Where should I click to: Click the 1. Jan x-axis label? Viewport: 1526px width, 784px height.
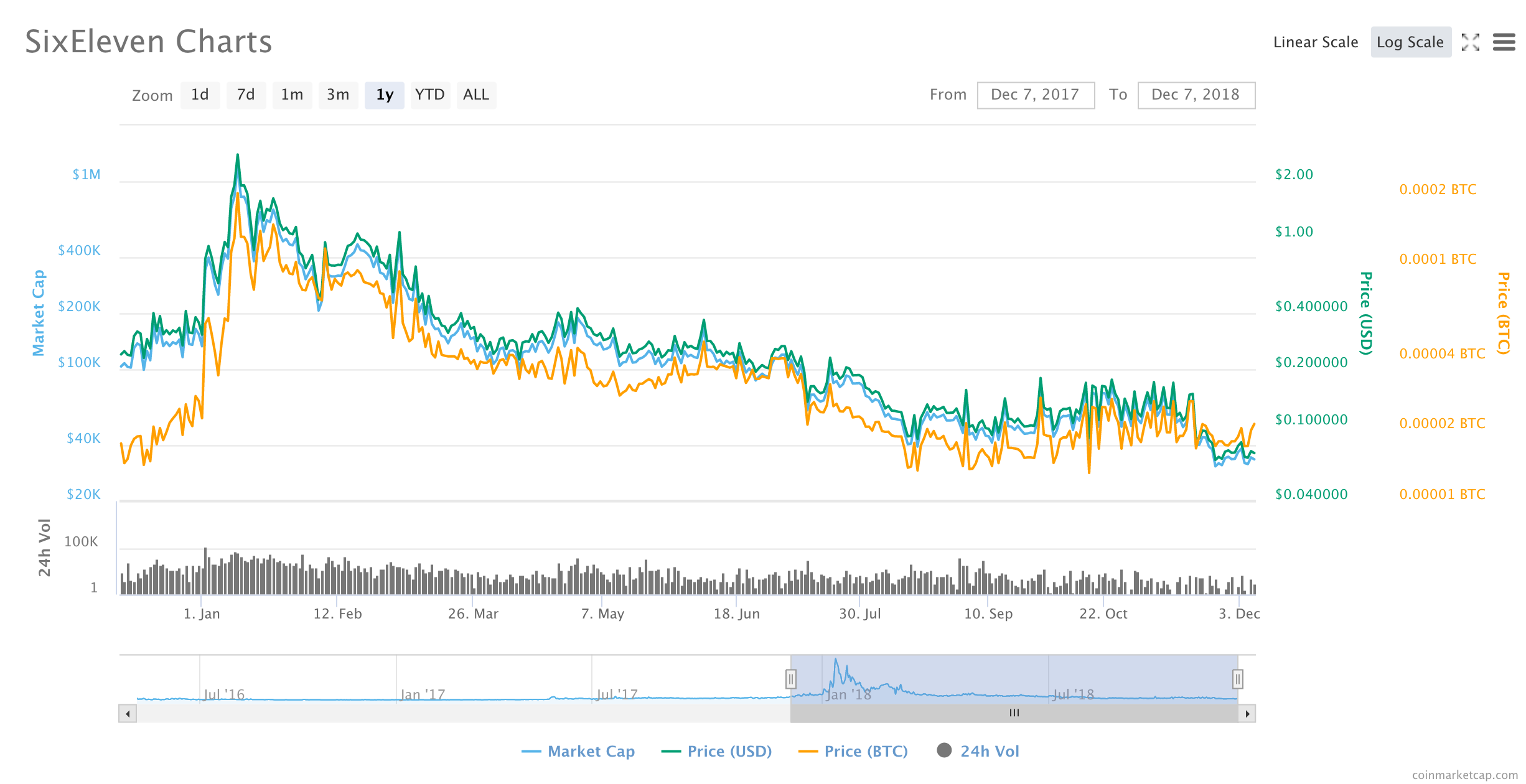(x=202, y=614)
